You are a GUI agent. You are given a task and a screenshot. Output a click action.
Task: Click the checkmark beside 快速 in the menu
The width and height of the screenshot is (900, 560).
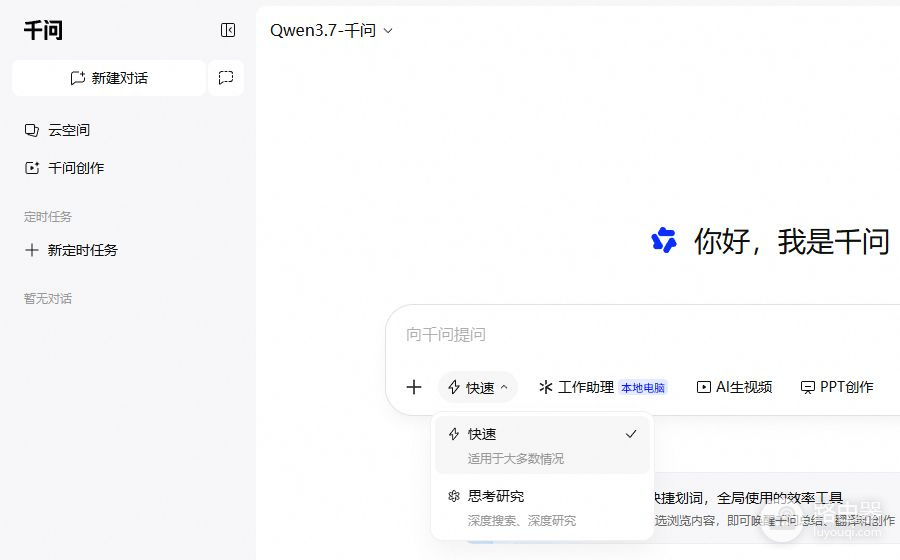631,434
